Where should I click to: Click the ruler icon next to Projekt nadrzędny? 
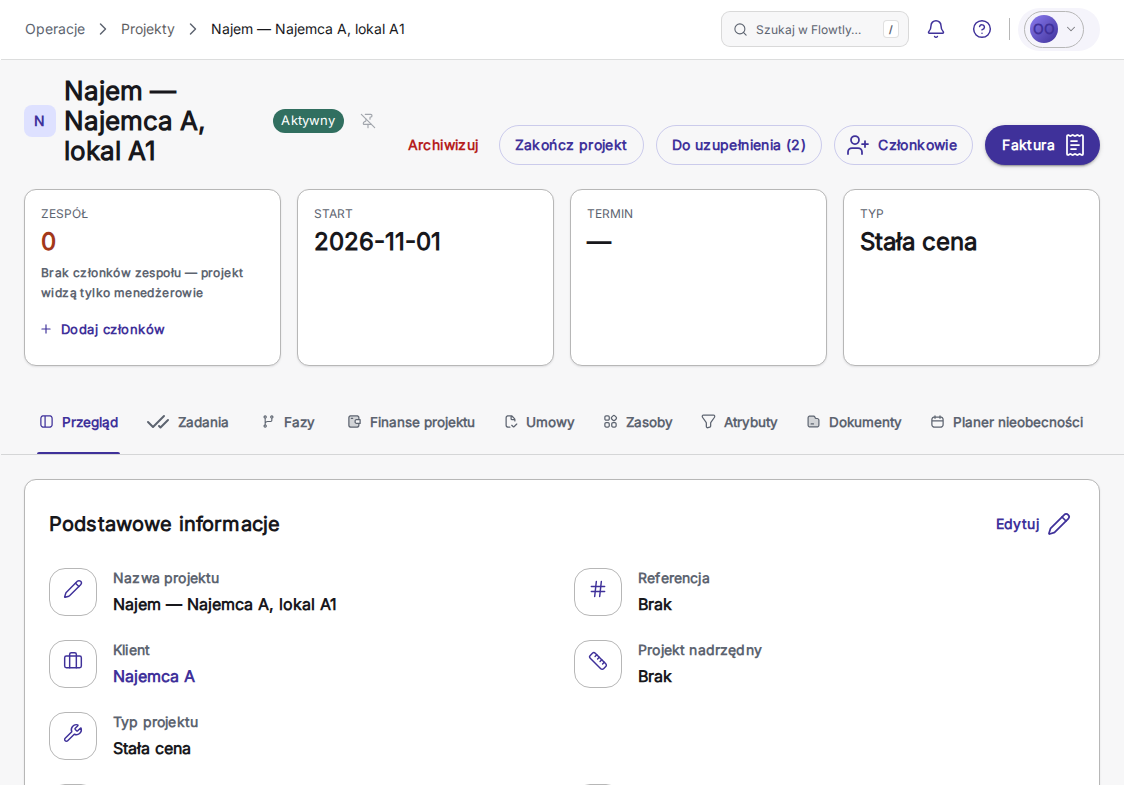pyautogui.click(x=598, y=663)
